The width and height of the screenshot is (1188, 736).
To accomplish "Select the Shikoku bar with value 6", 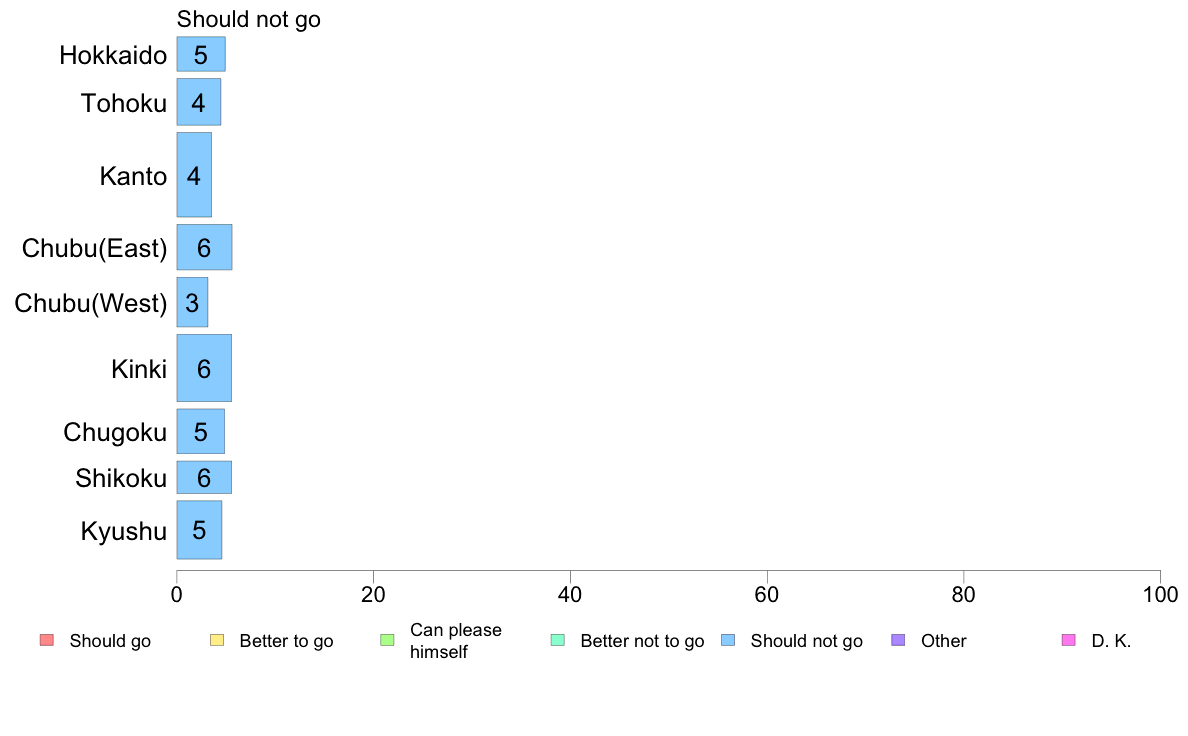I will (204, 478).
